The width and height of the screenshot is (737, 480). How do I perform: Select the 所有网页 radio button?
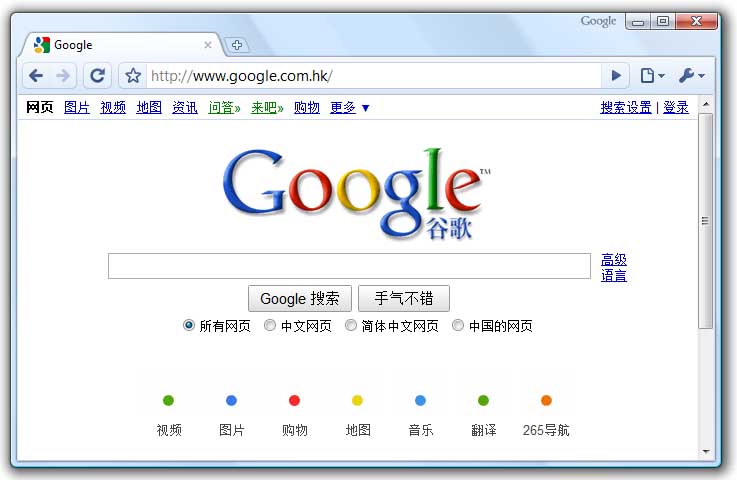(x=189, y=325)
